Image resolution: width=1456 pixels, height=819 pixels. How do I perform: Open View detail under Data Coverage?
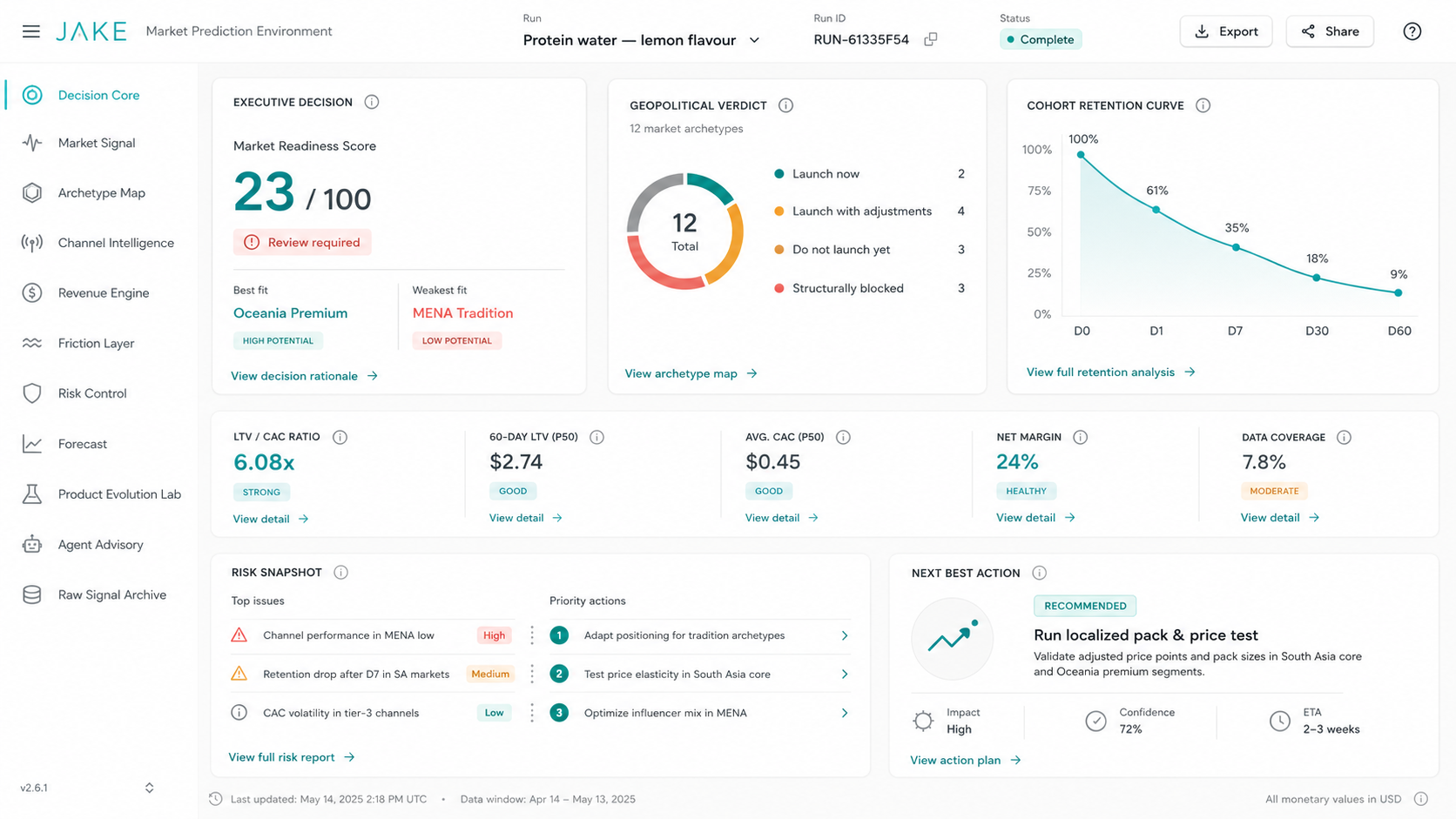(x=1280, y=517)
